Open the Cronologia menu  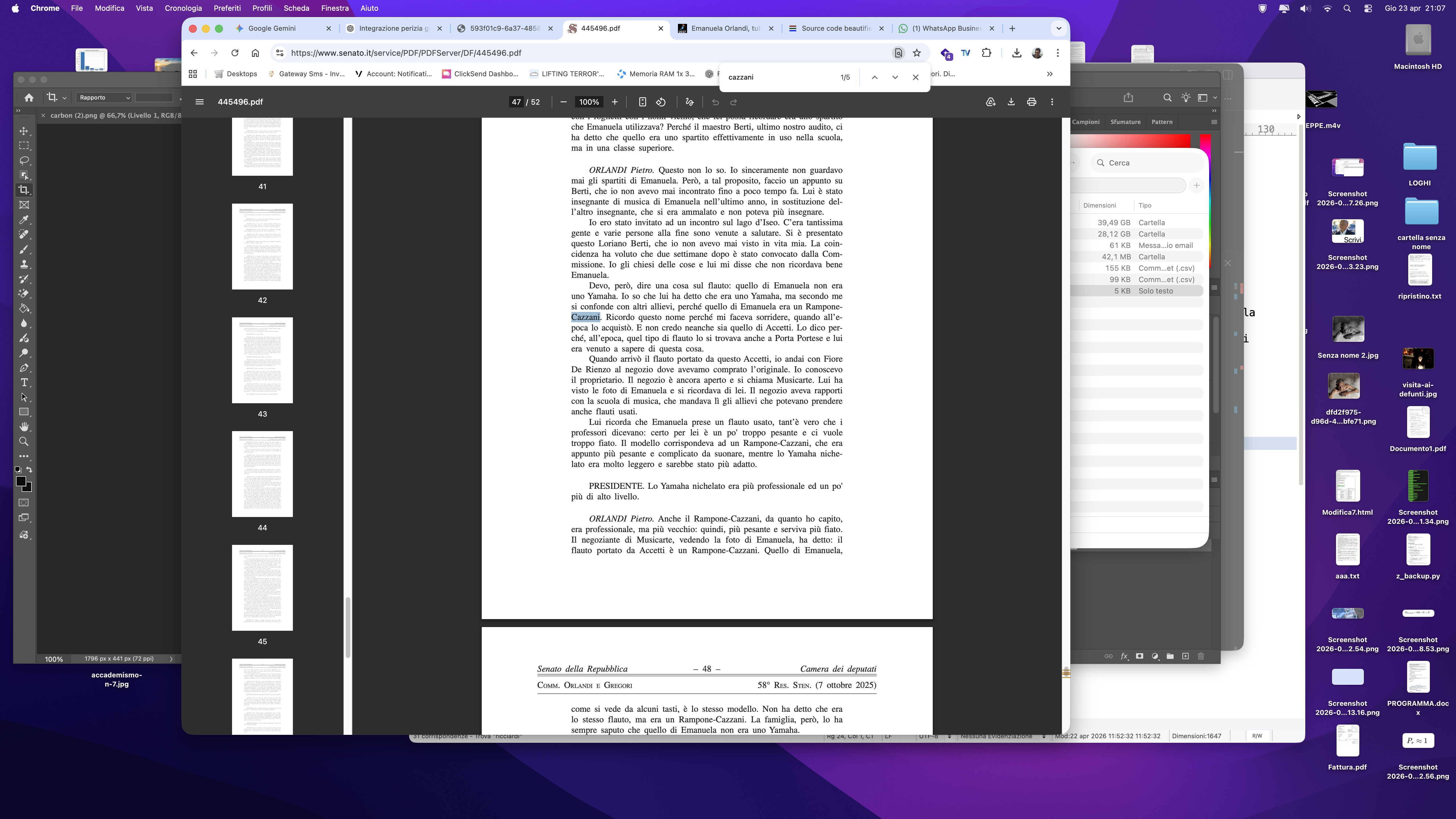click(x=183, y=8)
